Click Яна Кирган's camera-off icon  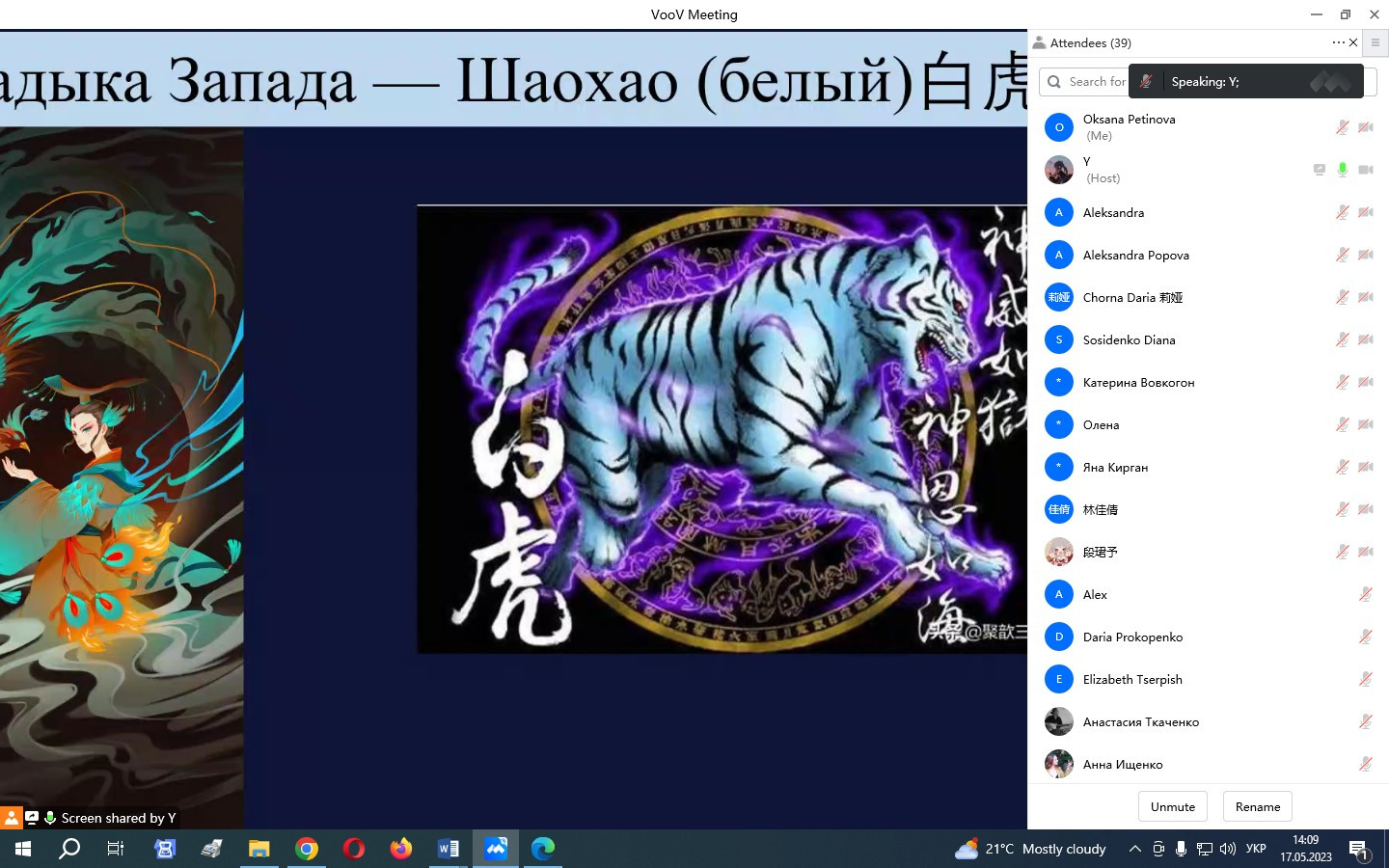[x=1366, y=467]
